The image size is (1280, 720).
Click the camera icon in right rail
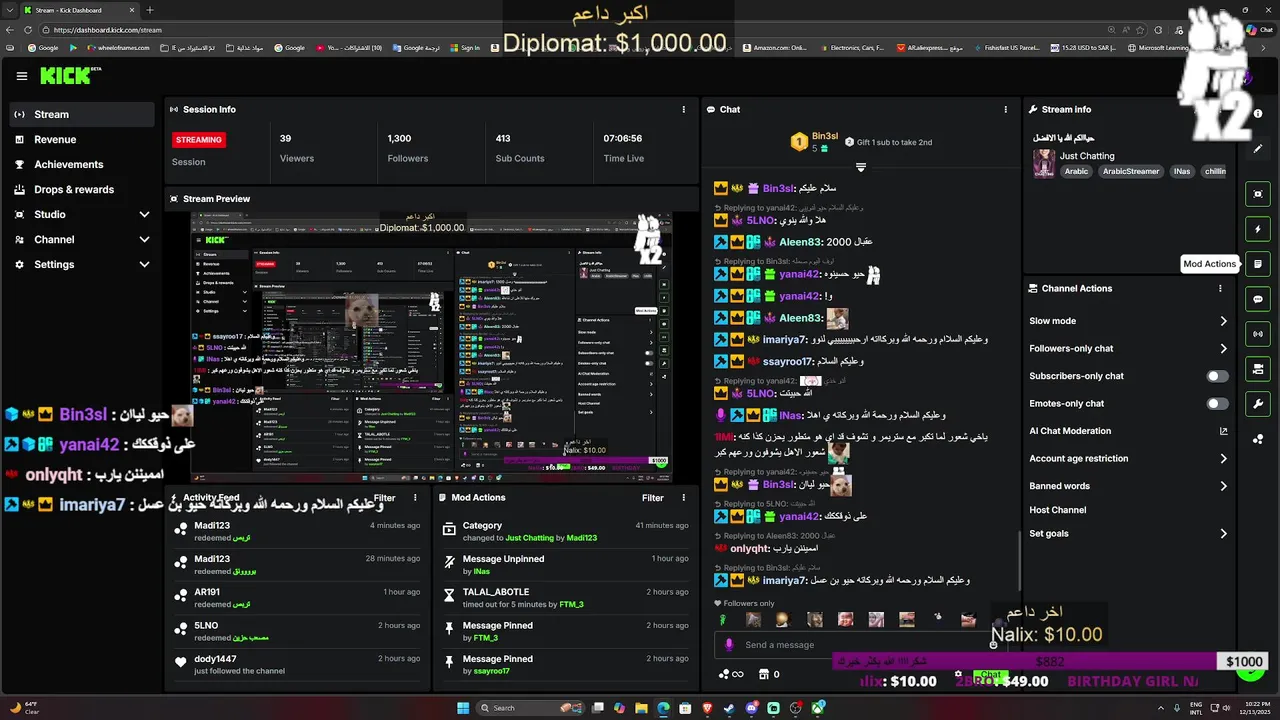1258,369
